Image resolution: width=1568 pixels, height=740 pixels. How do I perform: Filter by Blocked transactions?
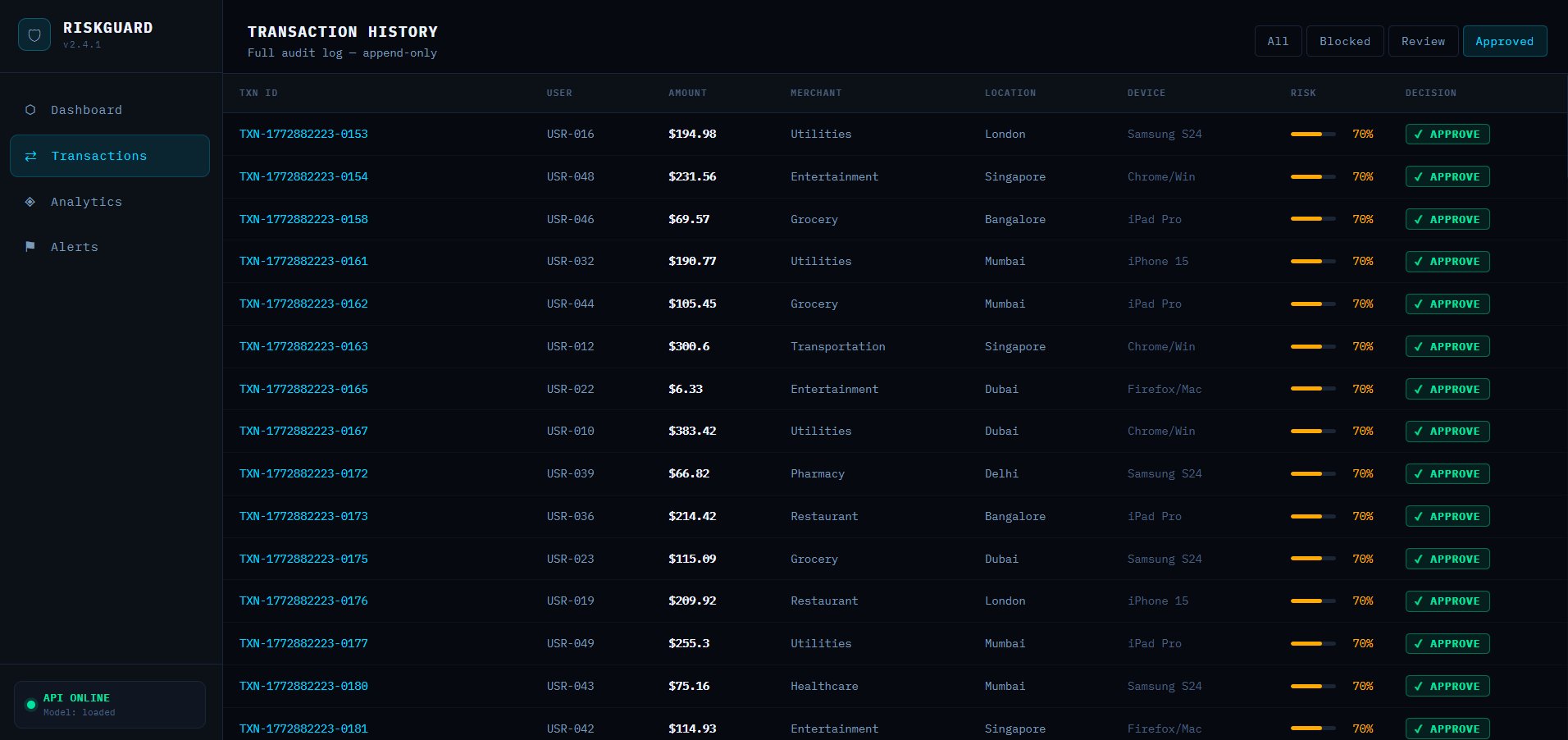pos(1344,41)
